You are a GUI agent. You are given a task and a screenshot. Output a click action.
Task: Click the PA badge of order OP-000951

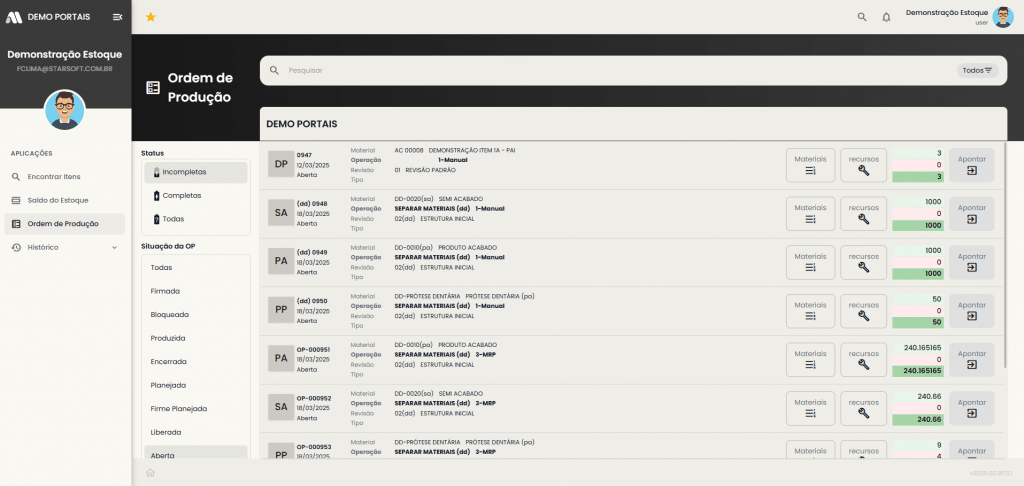point(281,358)
